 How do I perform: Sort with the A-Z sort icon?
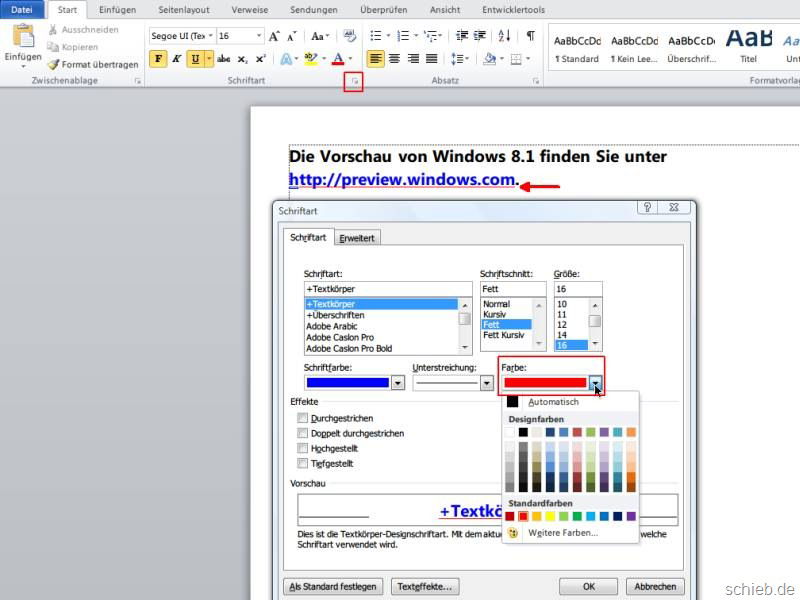[504, 36]
